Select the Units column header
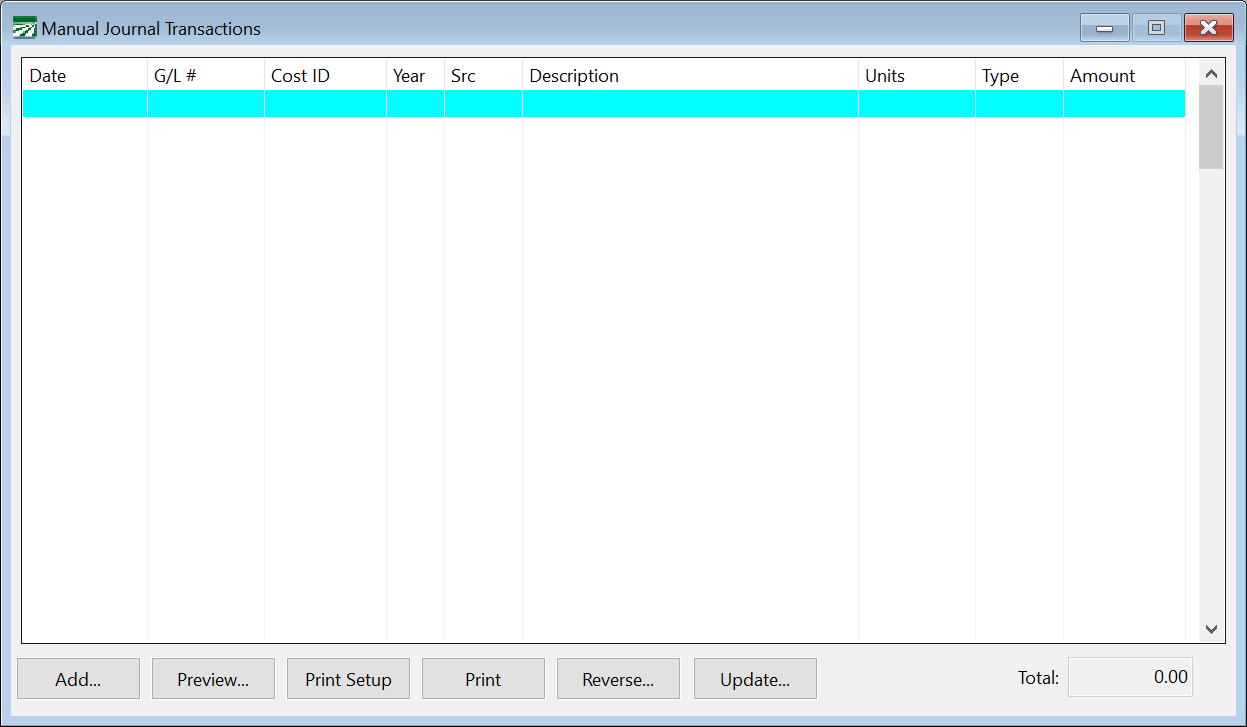Viewport: 1247px width, 727px height. [916, 75]
